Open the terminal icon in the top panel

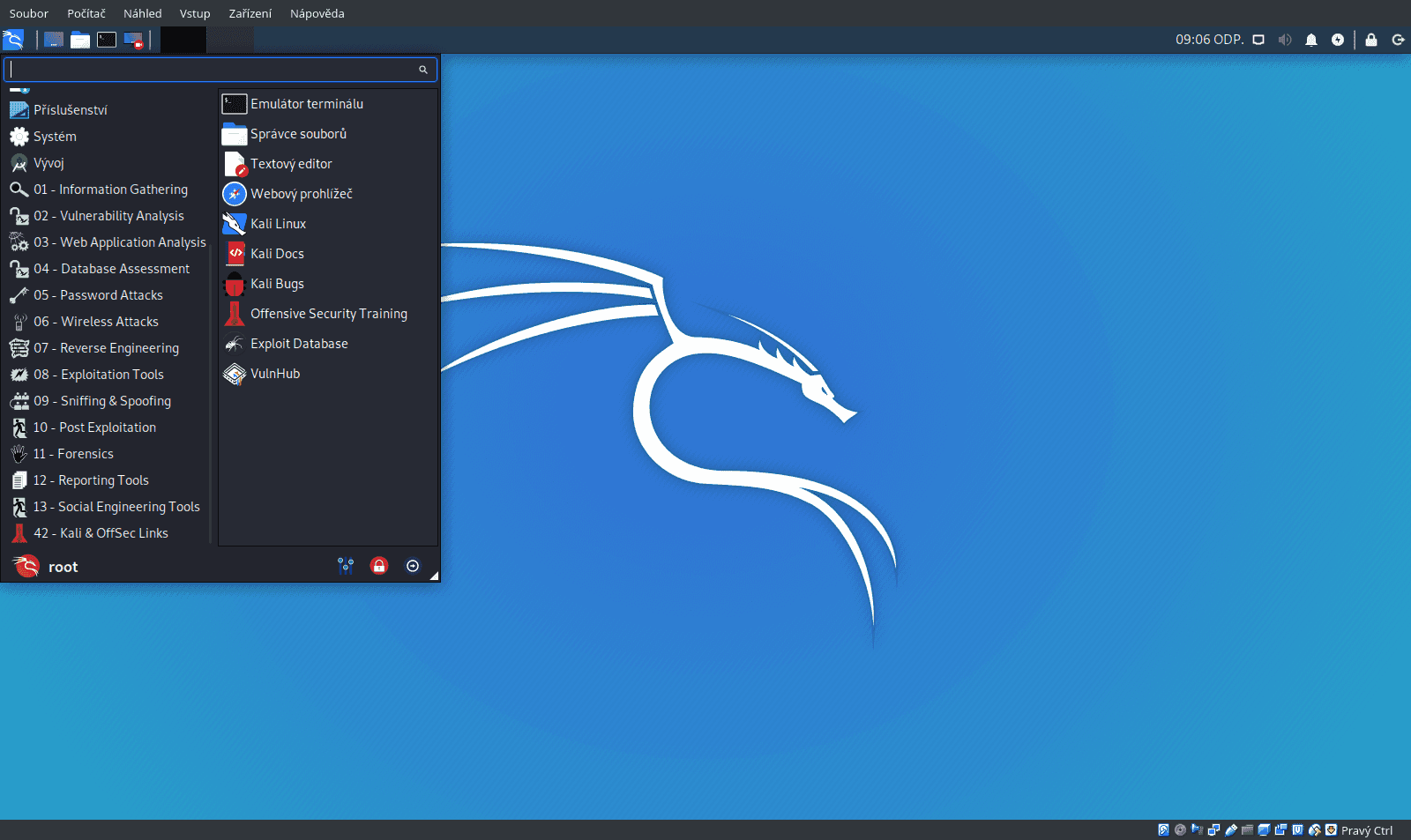(x=106, y=40)
